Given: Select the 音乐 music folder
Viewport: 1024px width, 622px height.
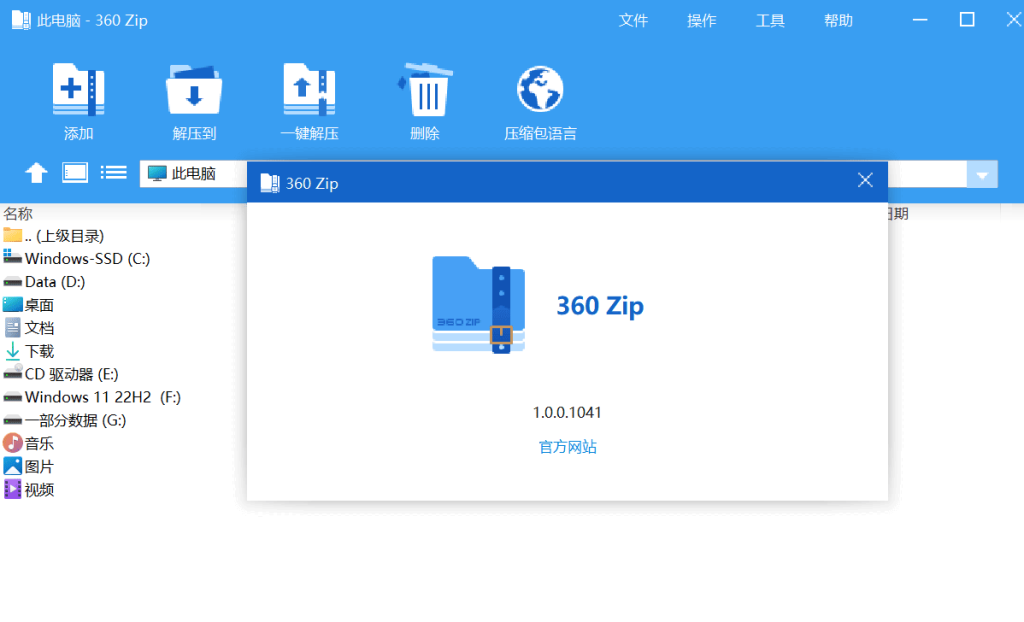Looking at the screenshot, I should pyautogui.click(x=39, y=443).
